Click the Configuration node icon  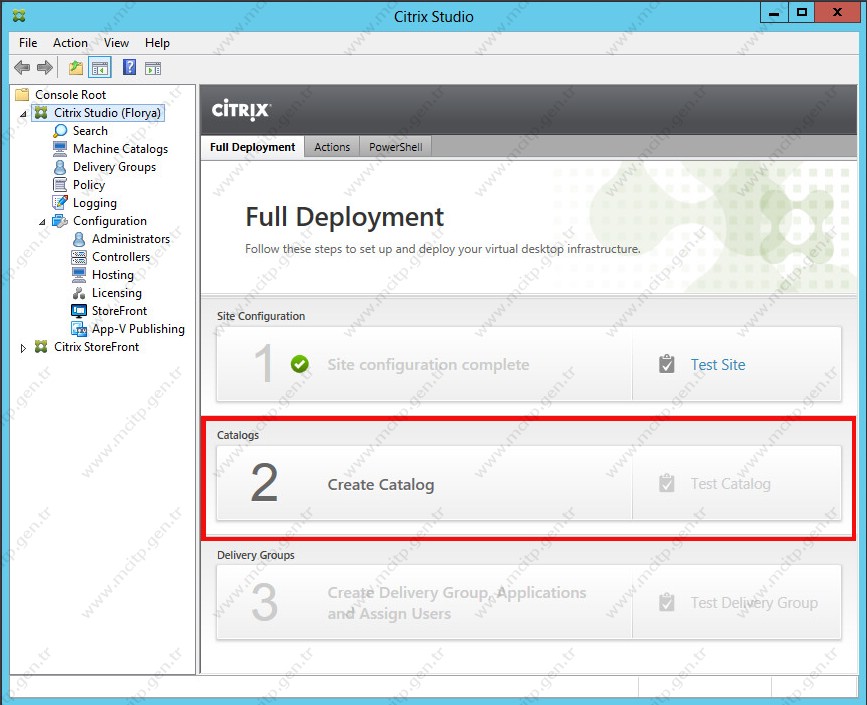(x=60, y=221)
